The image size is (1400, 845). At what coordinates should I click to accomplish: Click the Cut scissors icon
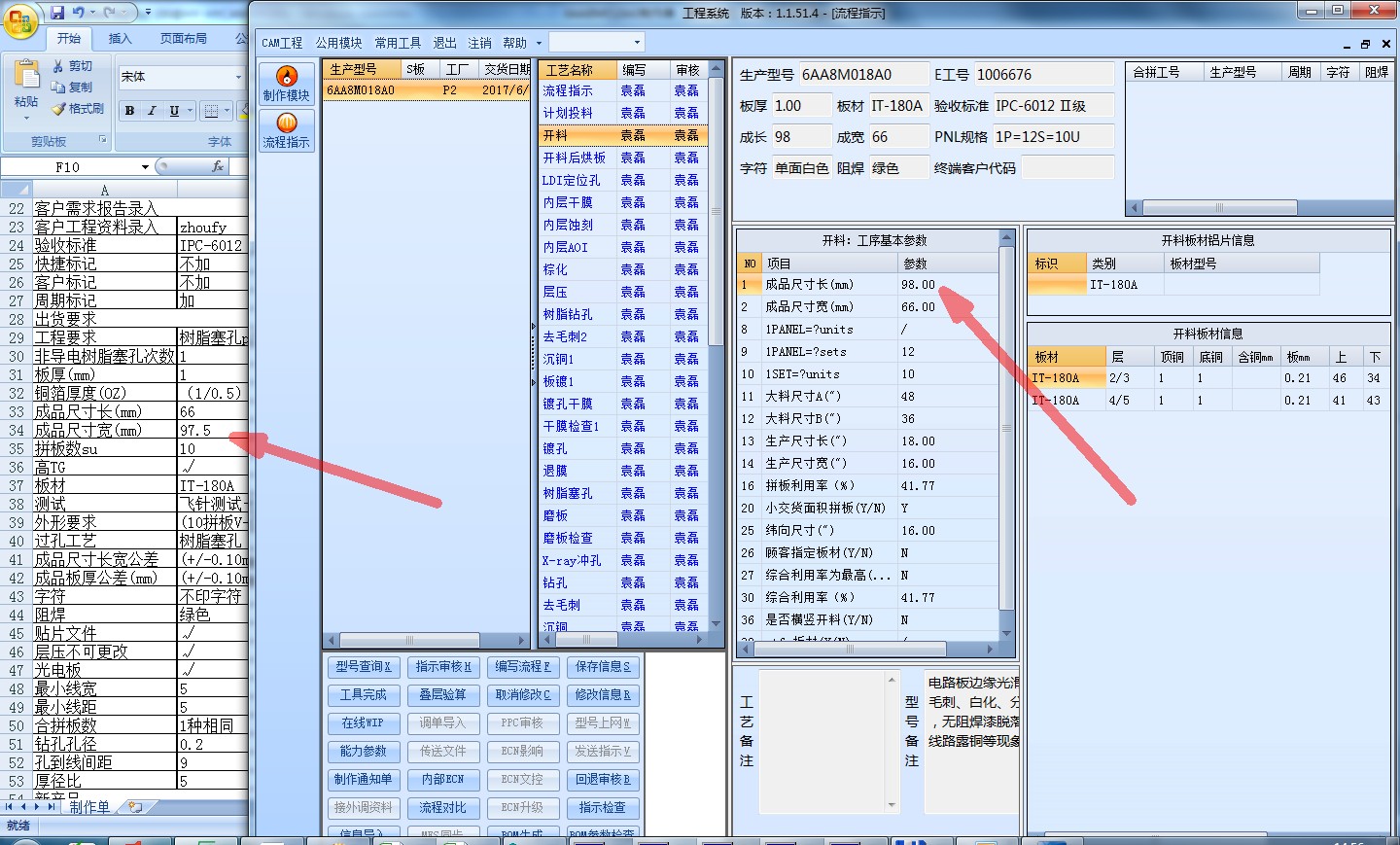(x=58, y=66)
